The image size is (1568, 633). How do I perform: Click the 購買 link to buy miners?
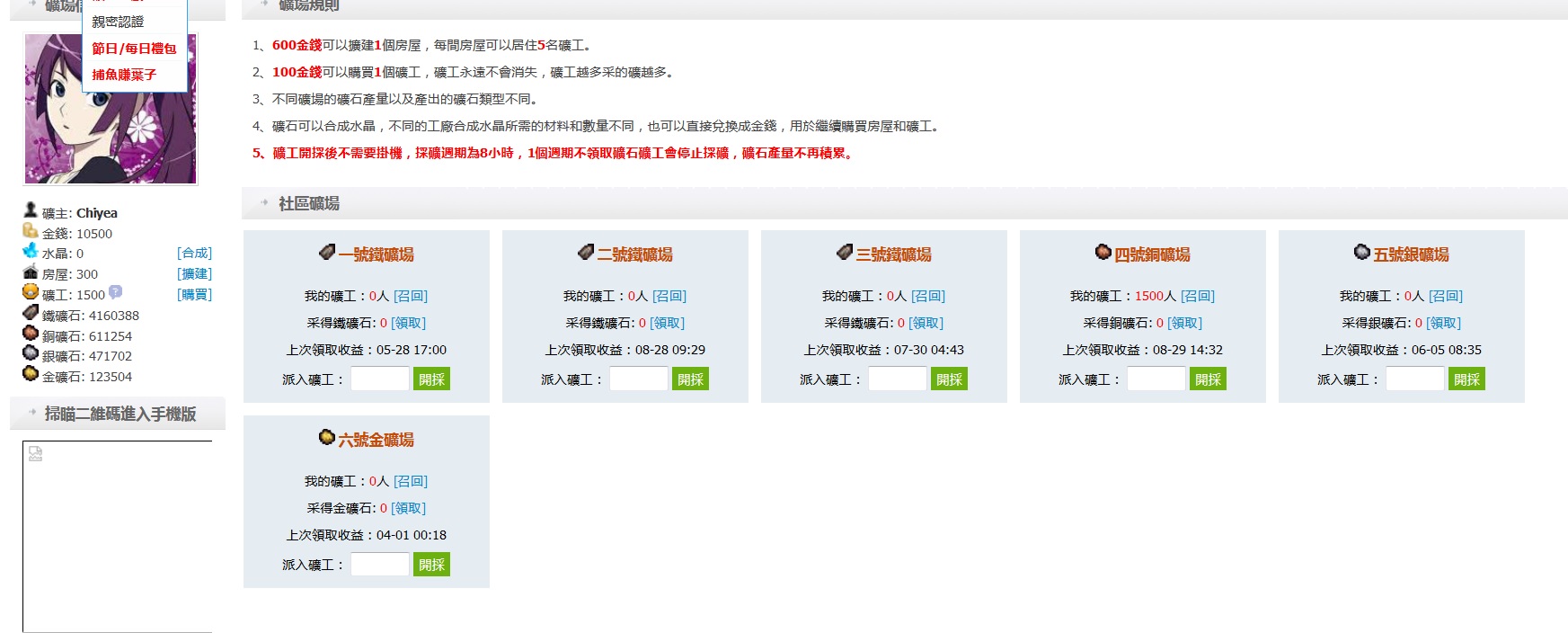tap(194, 295)
